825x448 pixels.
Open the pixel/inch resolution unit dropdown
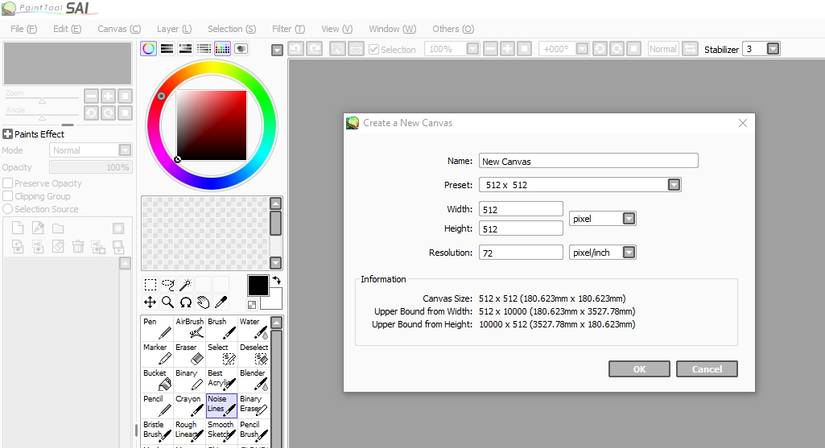coord(629,252)
